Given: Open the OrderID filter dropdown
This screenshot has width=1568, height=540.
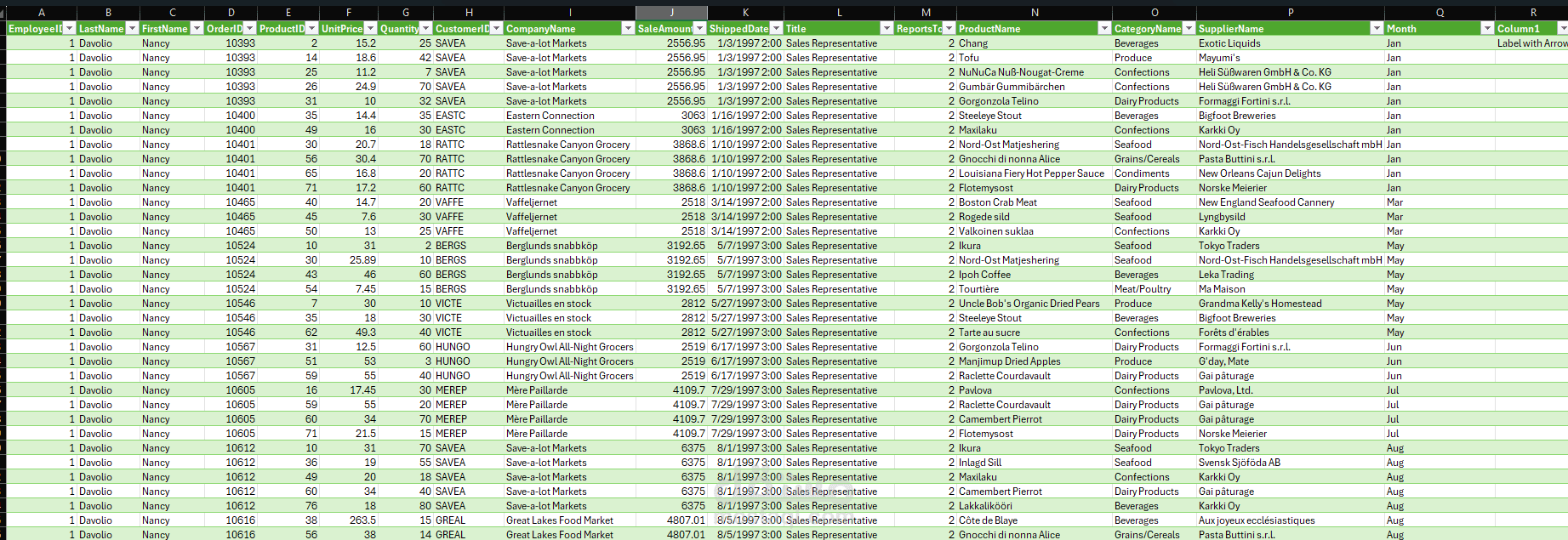Looking at the screenshot, I should [x=249, y=28].
